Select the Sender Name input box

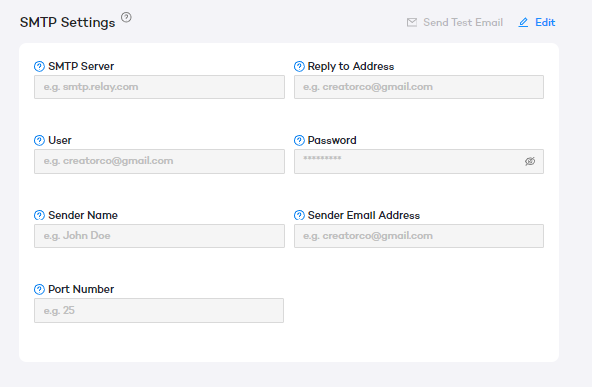[159, 236]
